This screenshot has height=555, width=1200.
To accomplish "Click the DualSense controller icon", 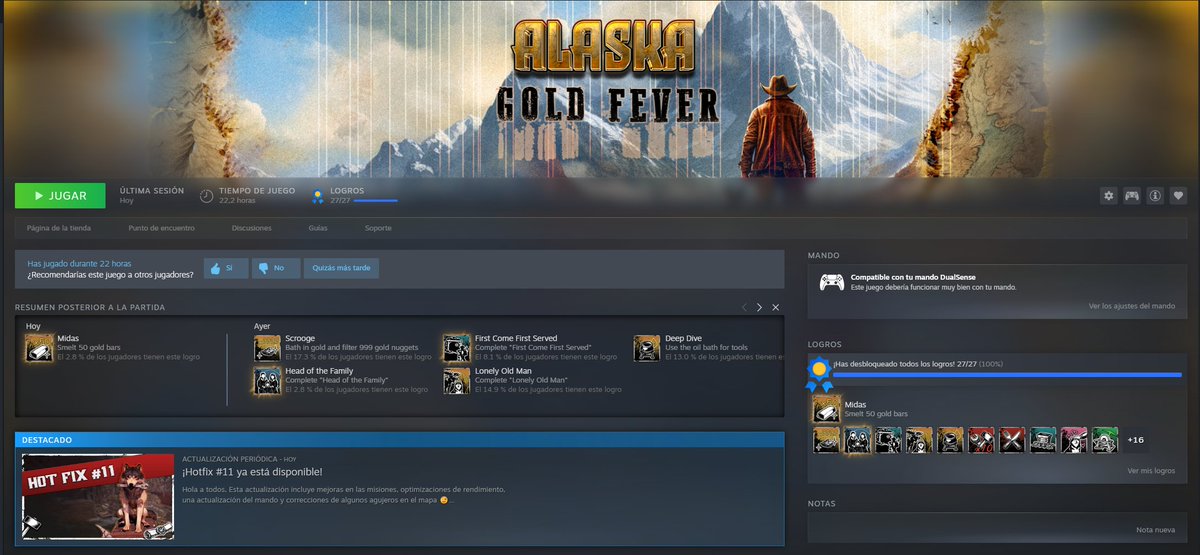I will (831, 282).
